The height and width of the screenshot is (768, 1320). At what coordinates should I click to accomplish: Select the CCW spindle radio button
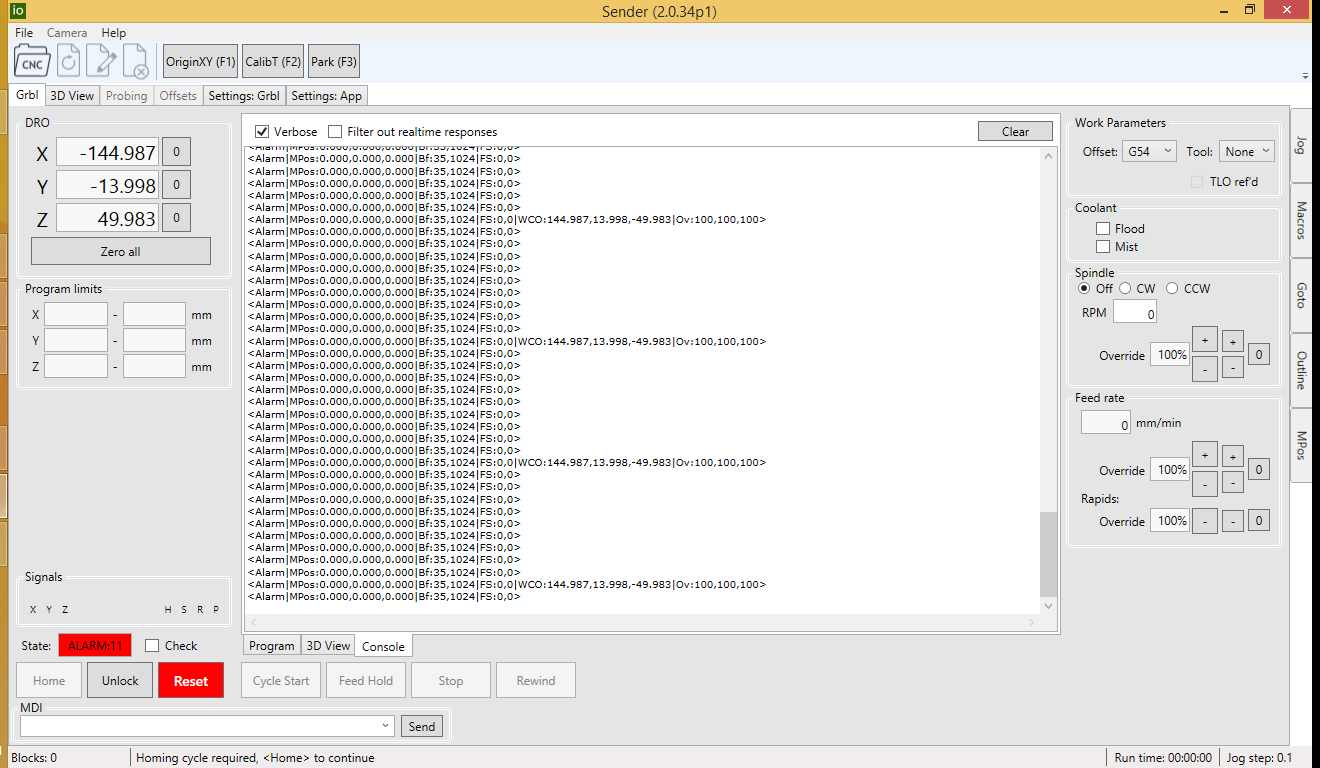(x=1172, y=289)
